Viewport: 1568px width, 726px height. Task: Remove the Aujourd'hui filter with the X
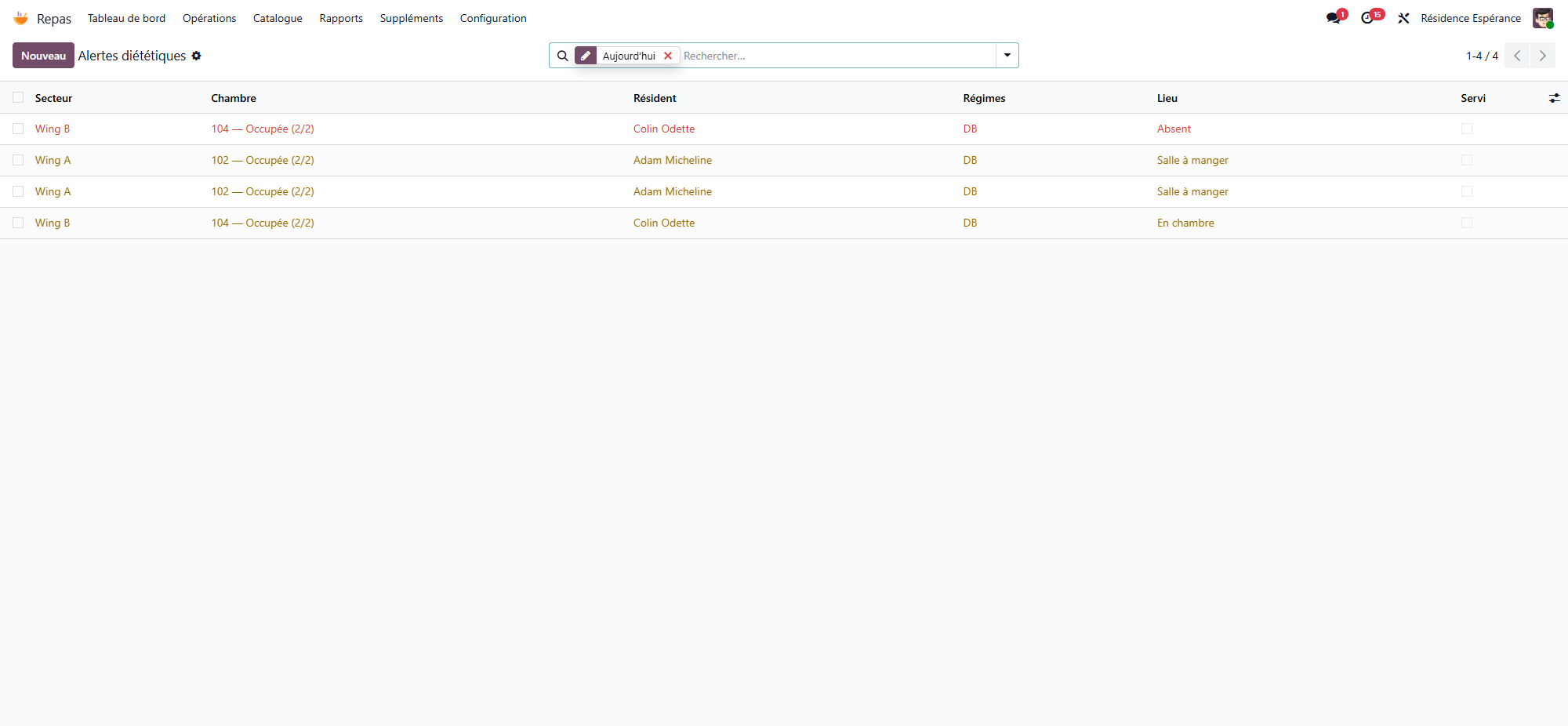(668, 56)
